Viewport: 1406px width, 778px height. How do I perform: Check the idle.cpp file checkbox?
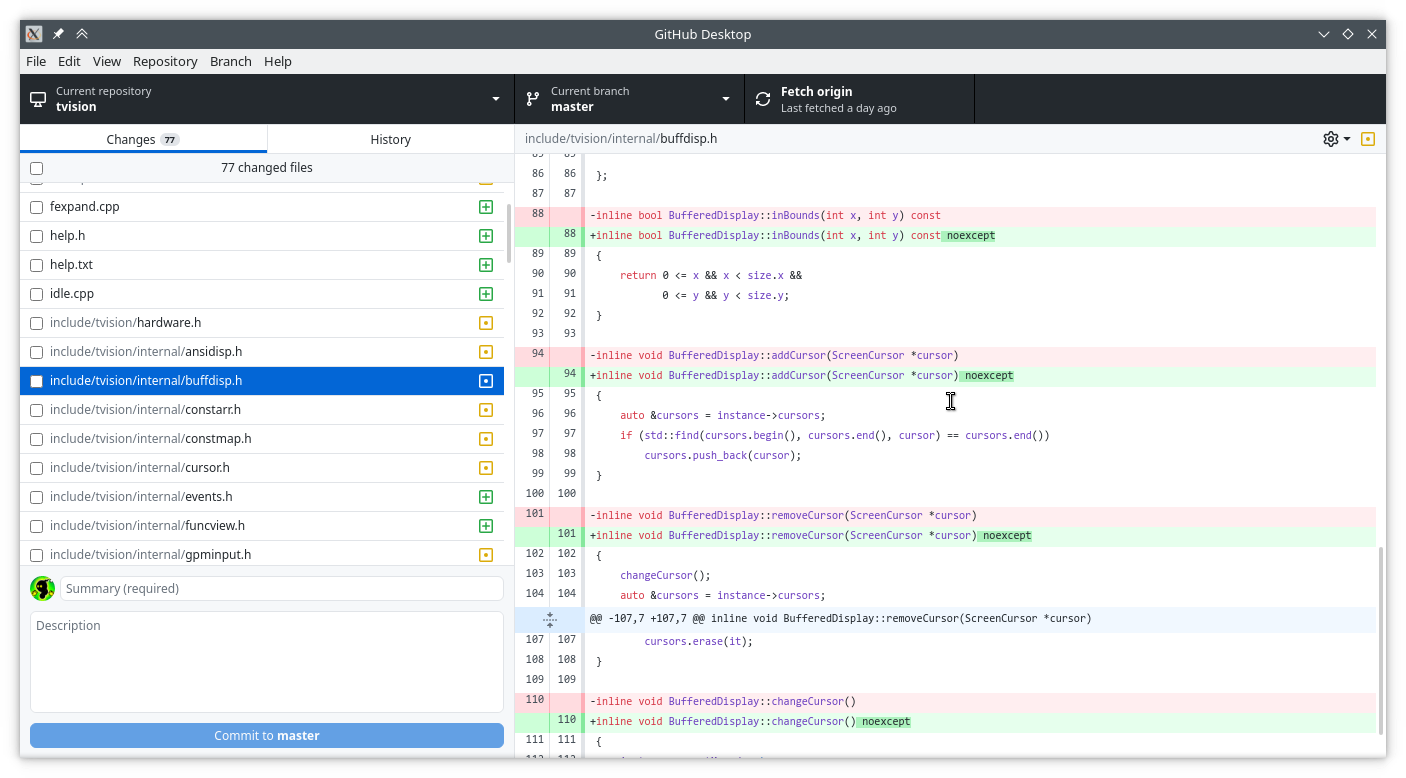(x=37, y=294)
